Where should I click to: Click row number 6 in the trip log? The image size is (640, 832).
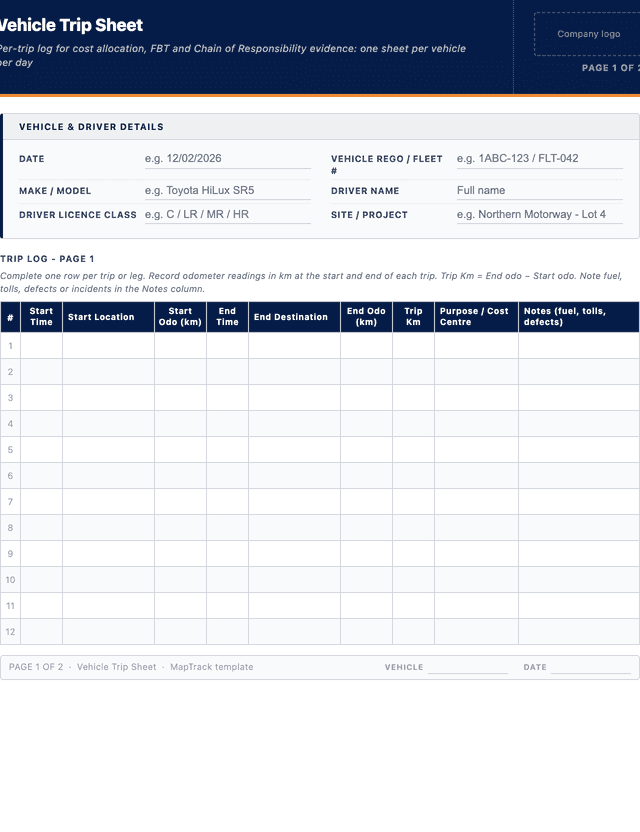point(10,475)
